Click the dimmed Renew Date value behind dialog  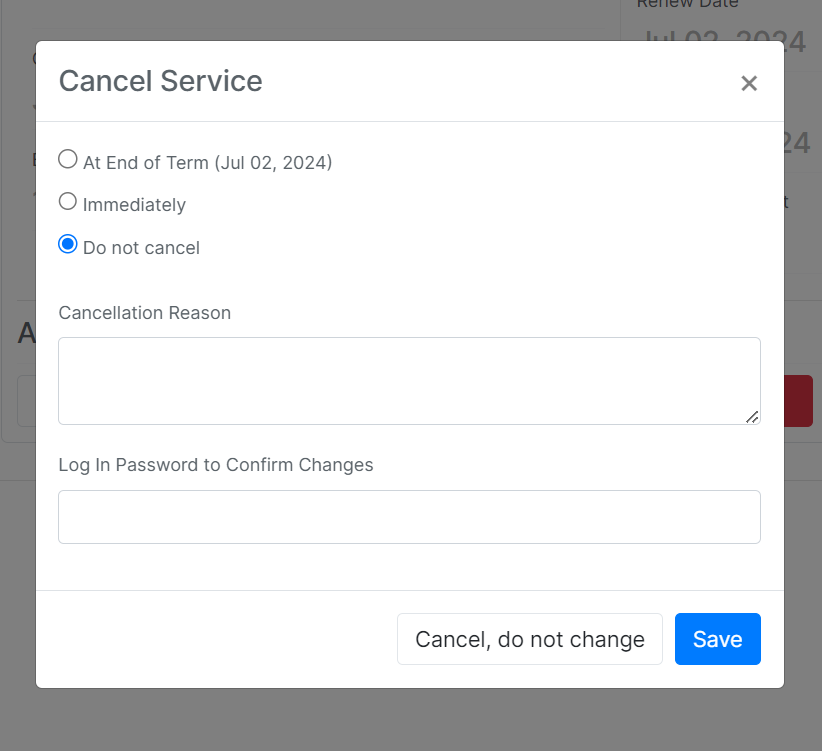(x=795, y=42)
